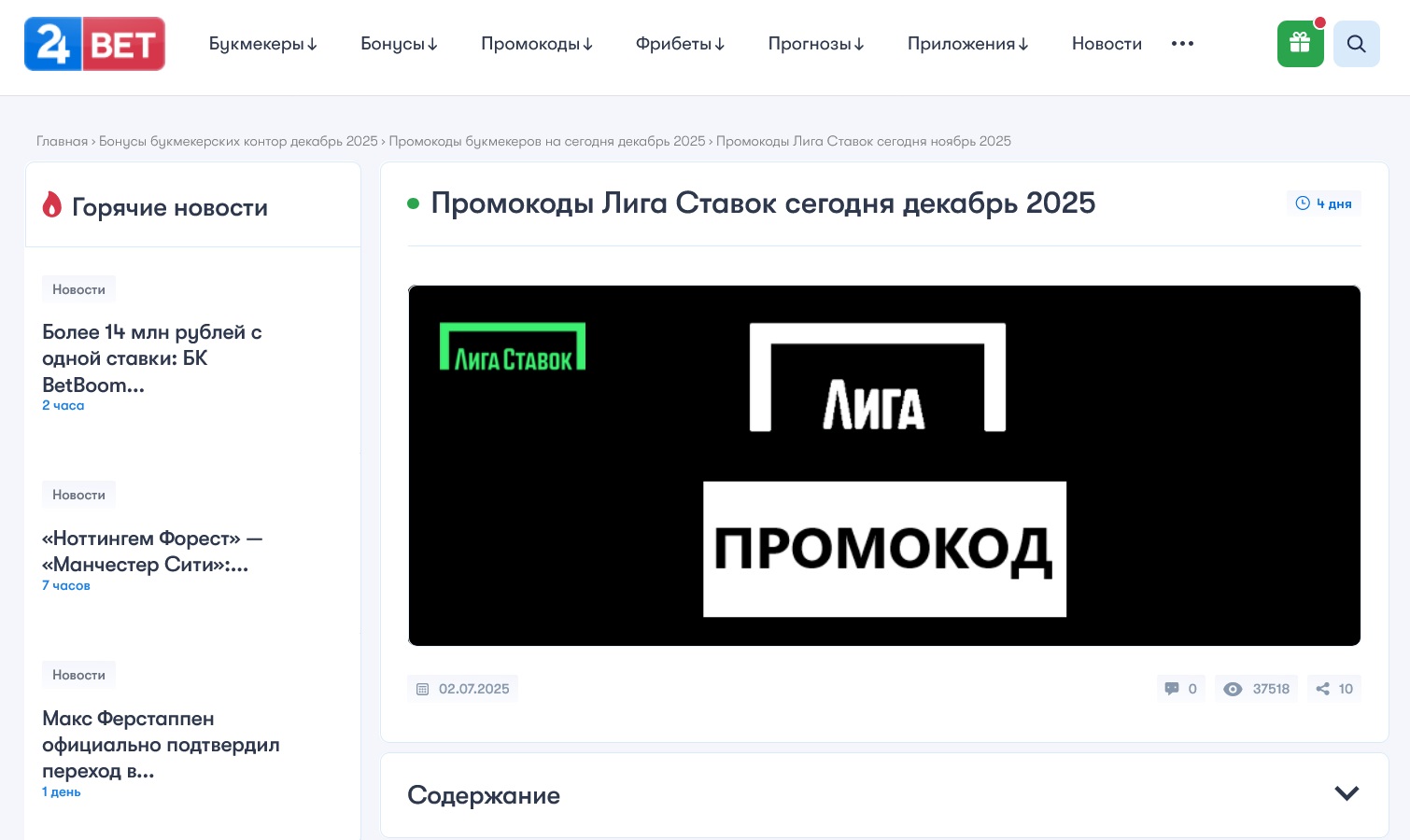Image resolution: width=1410 pixels, height=840 pixels.
Task: Click the 2BET logo
Action: (94, 44)
